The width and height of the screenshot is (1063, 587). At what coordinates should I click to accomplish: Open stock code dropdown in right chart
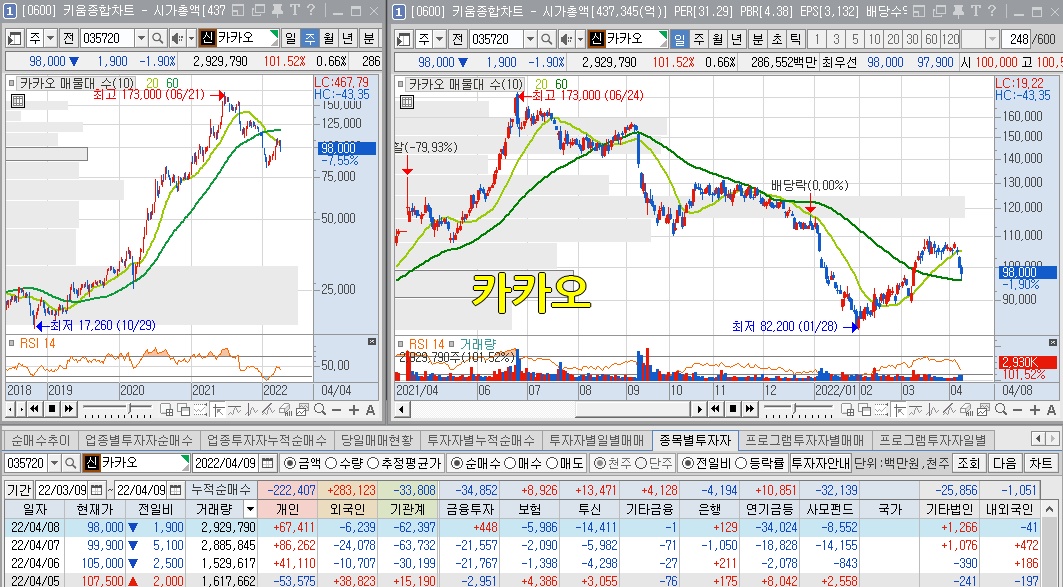point(530,39)
